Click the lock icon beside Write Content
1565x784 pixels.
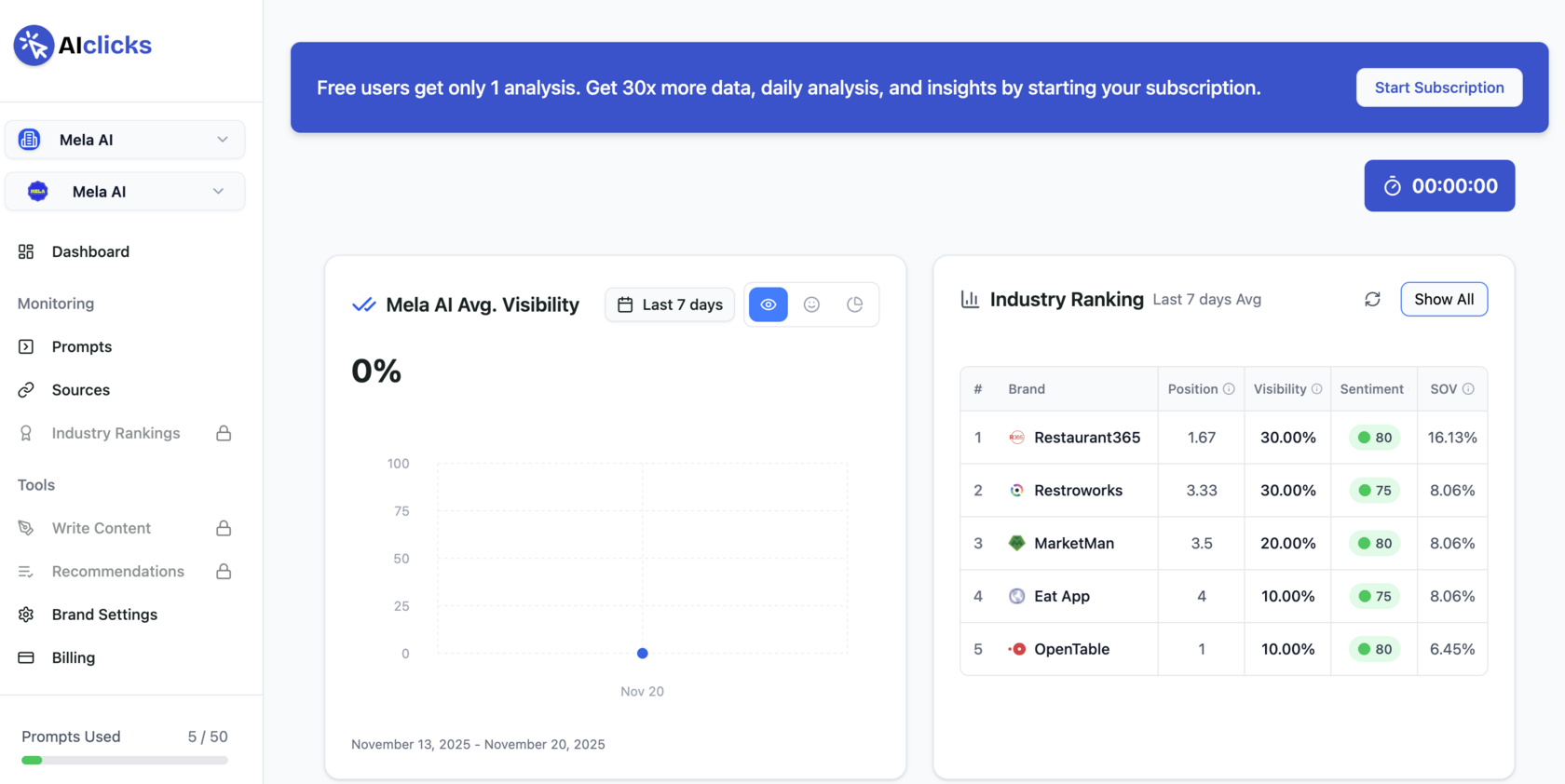click(224, 528)
